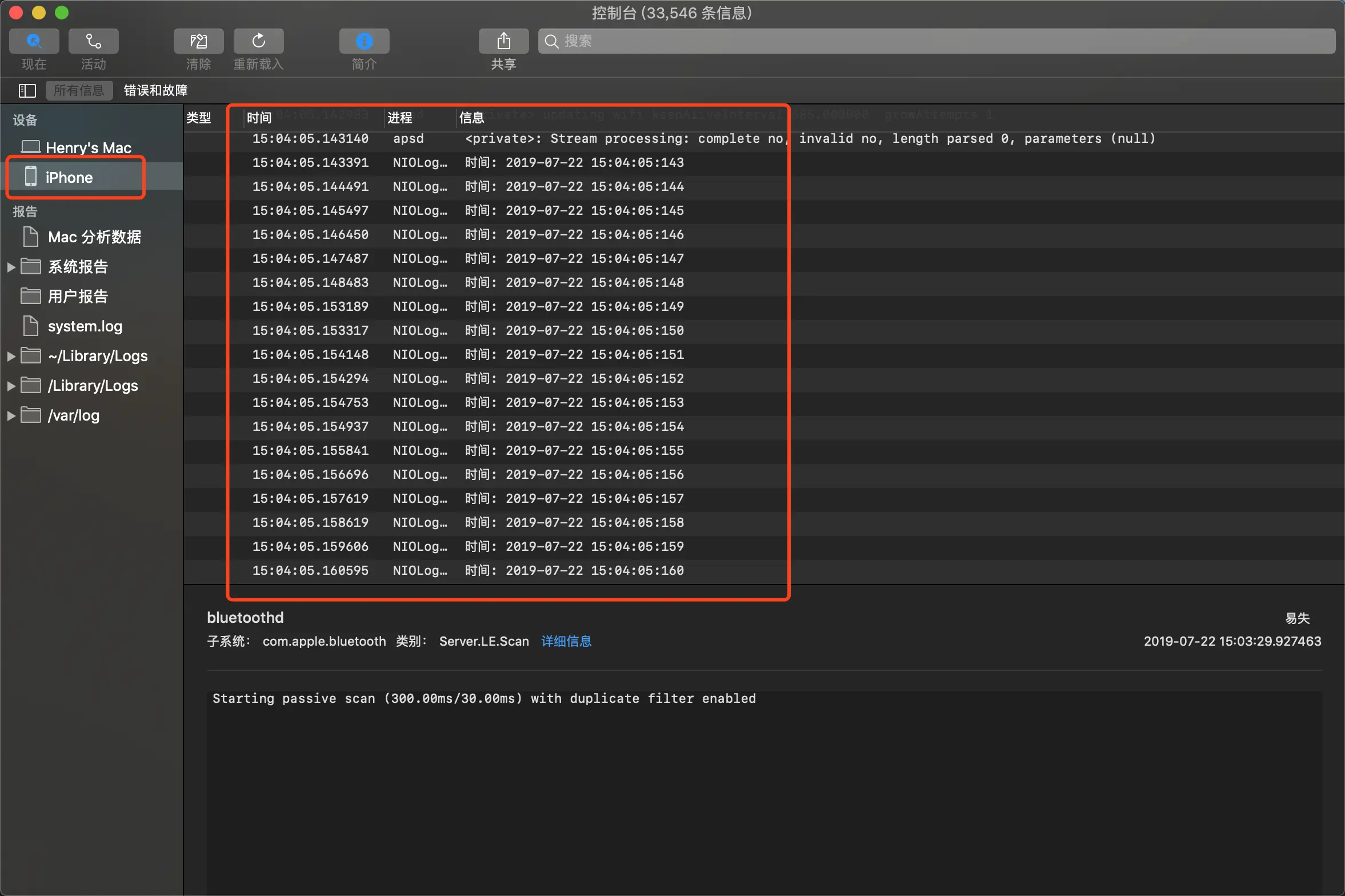Click the 清除 (Clear) toolbar icon
Viewport: 1345px width, 896px height.
click(198, 41)
